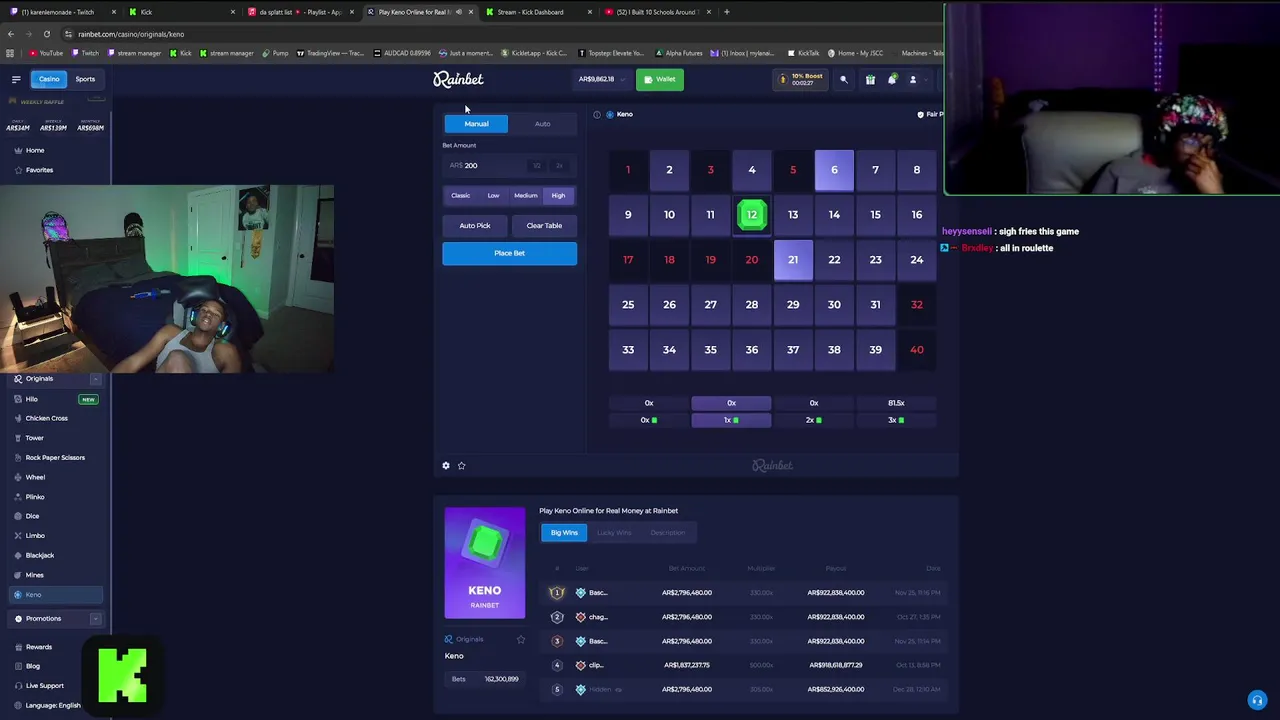Open the gift rewards icon in header
This screenshot has height=720, width=1280.
point(870,79)
